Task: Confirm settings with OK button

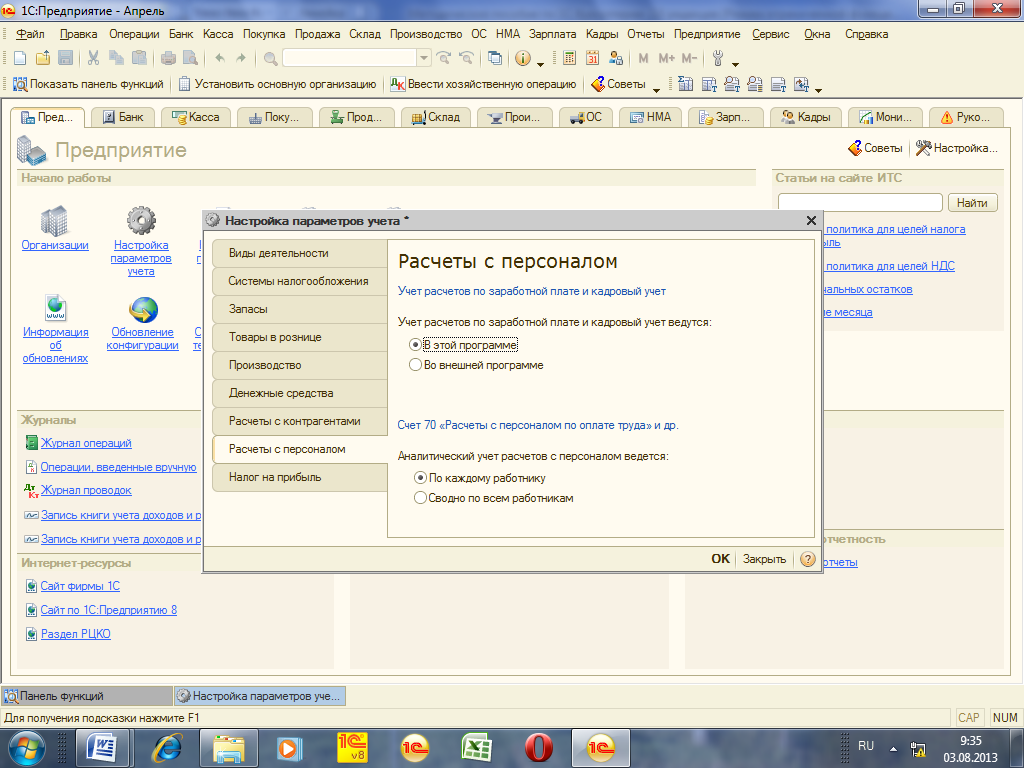Action: coord(720,559)
